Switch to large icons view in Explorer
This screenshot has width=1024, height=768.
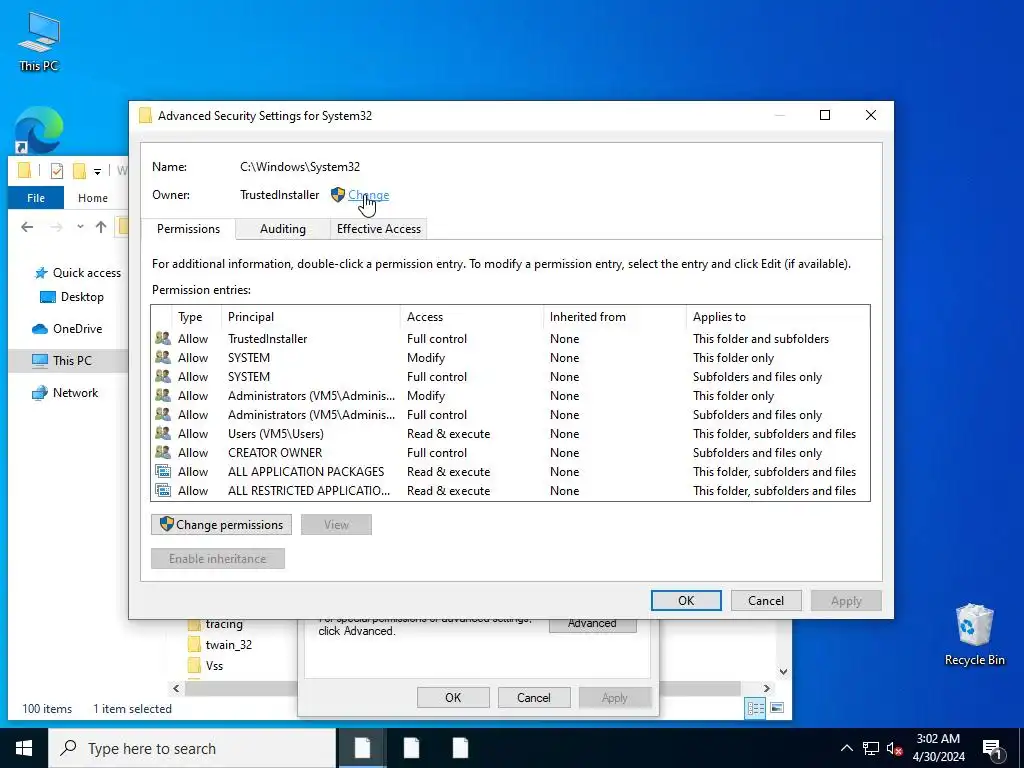[x=777, y=708]
